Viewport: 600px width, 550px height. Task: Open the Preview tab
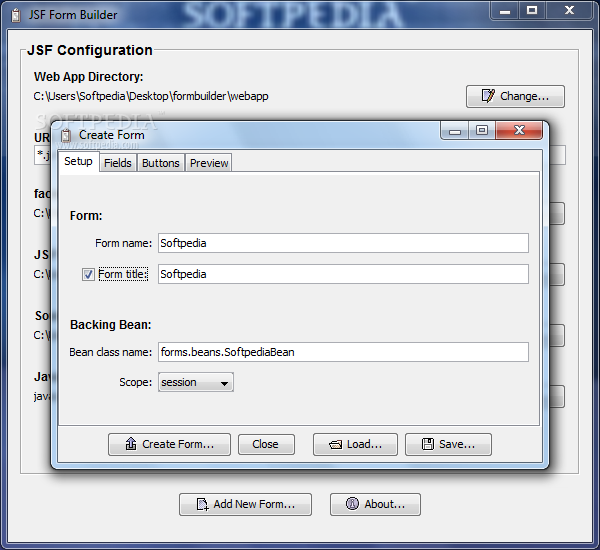[x=209, y=163]
